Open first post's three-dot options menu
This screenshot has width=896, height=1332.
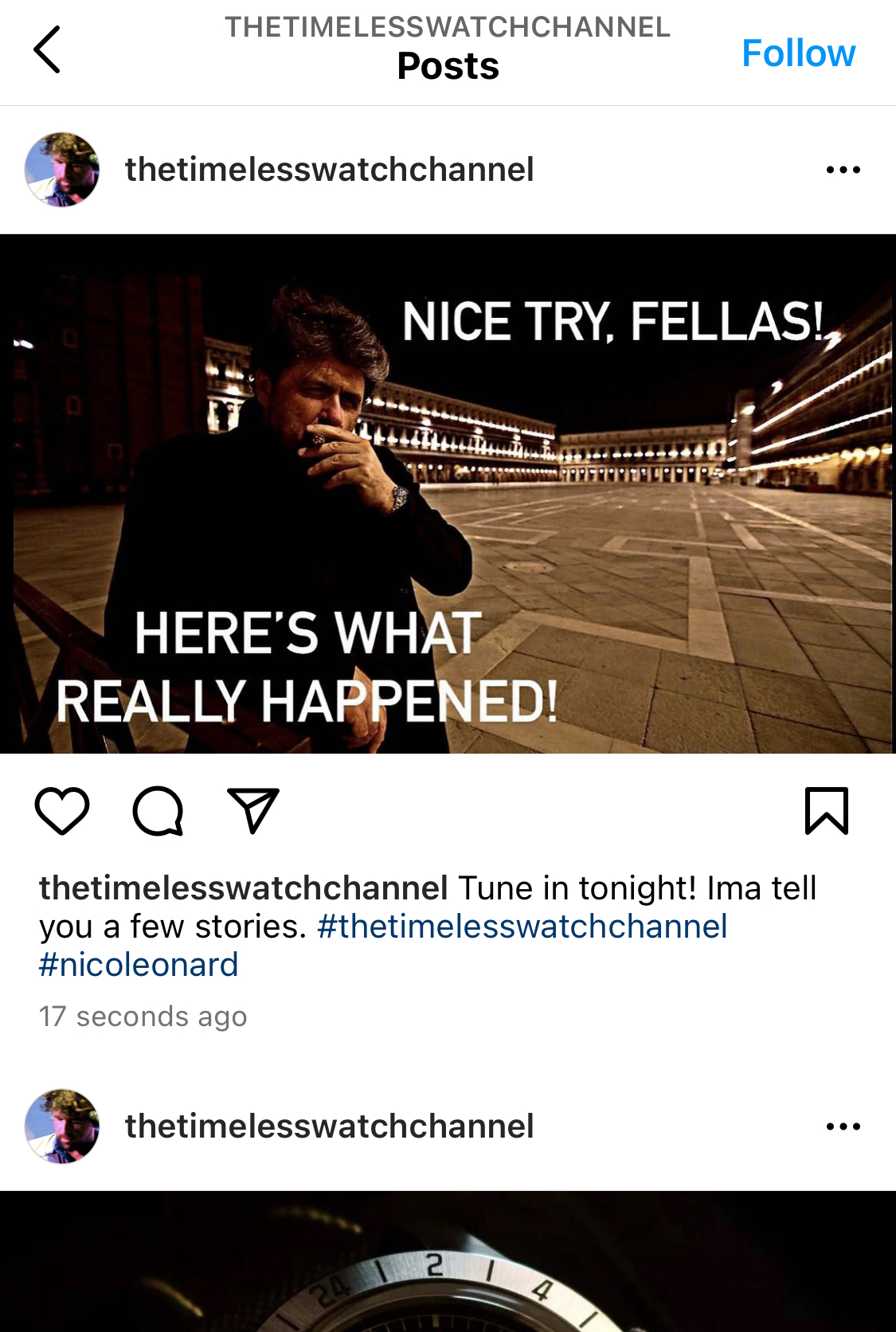(843, 170)
